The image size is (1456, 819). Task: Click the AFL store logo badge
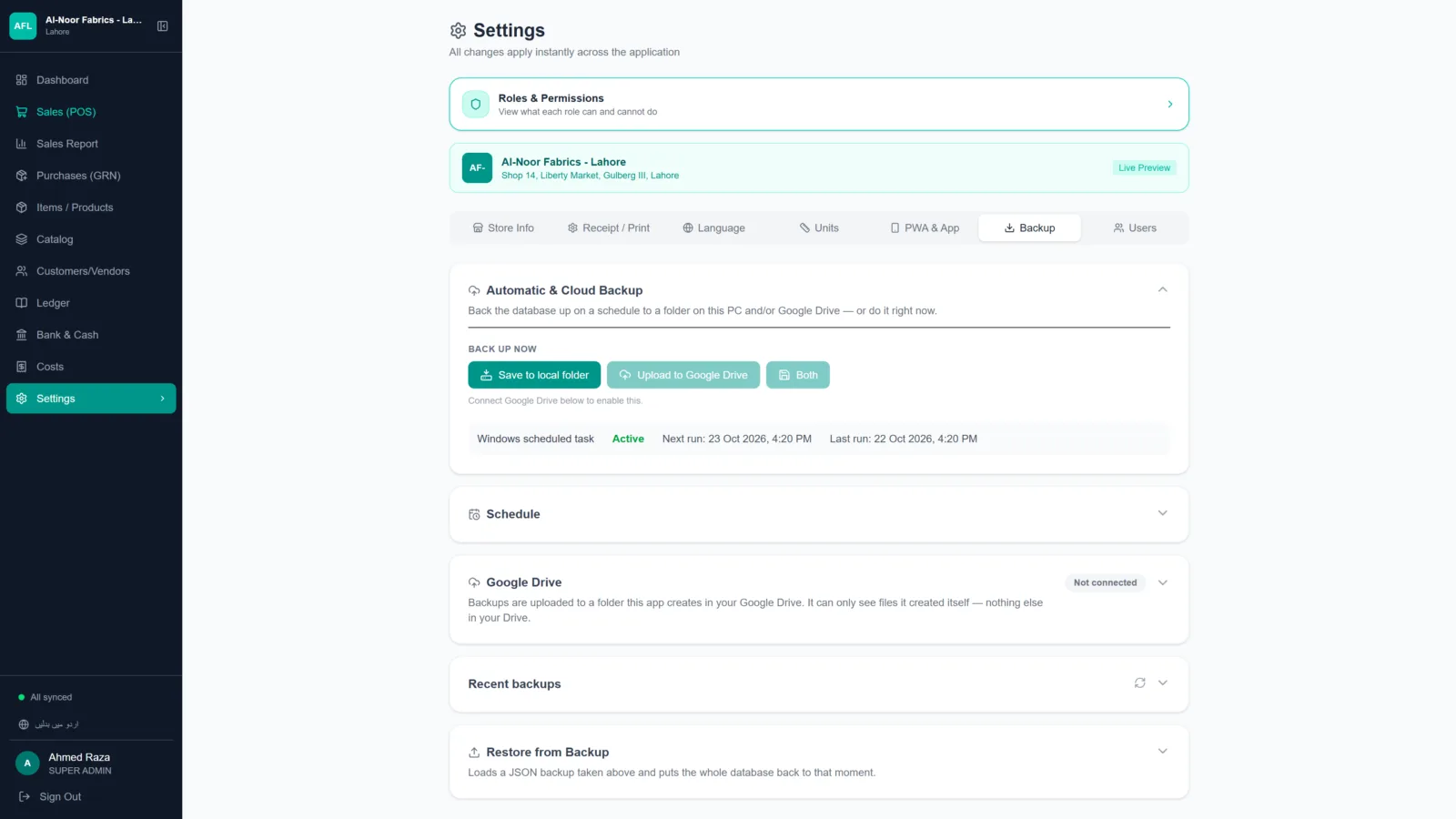[23, 26]
